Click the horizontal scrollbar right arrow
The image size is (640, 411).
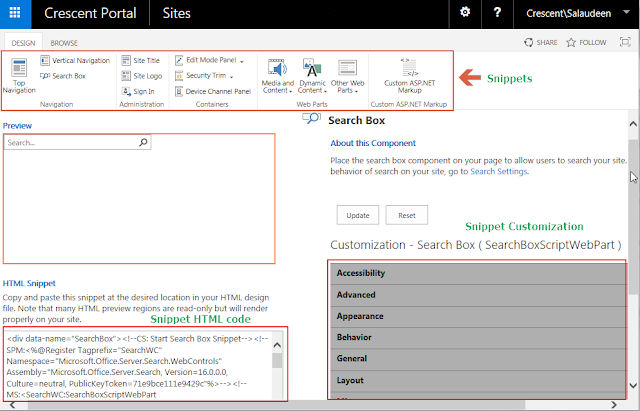[613, 405]
